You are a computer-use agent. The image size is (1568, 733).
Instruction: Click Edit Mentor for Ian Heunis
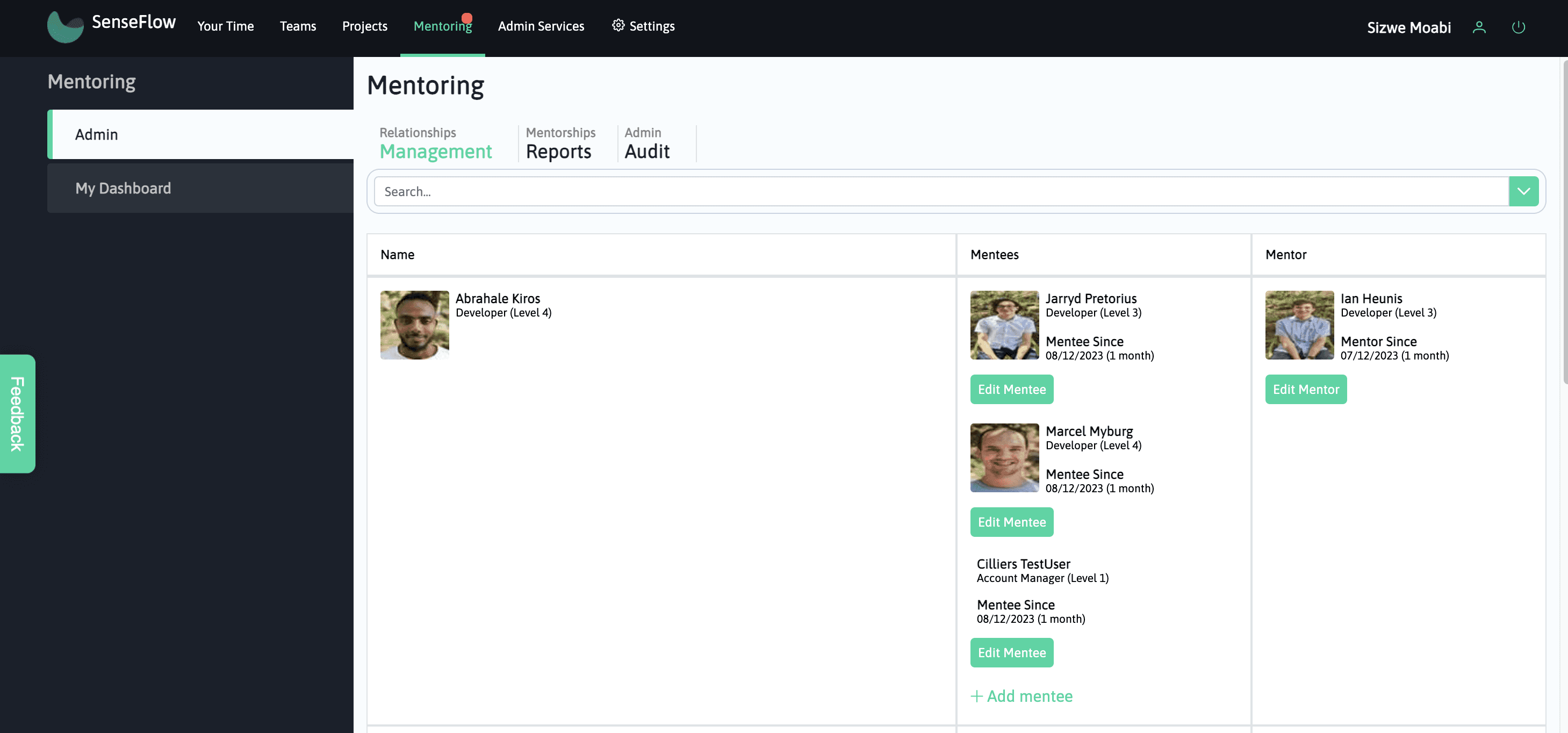click(1305, 389)
